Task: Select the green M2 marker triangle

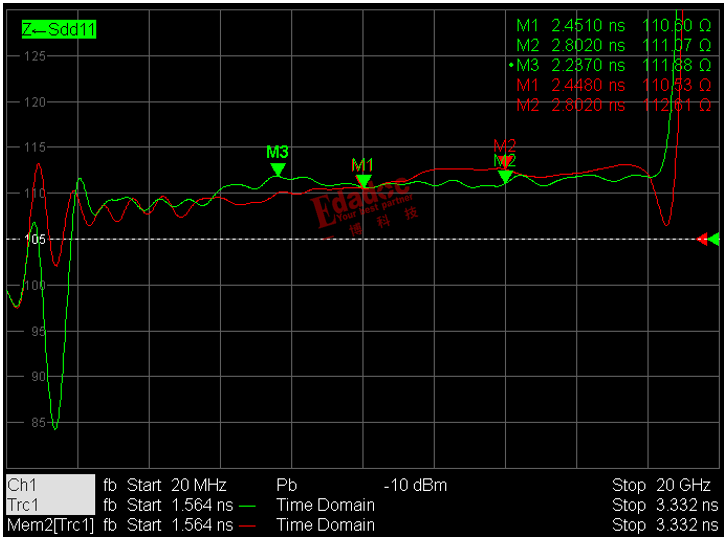Action: pyautogui.click(x=505, y=176)
